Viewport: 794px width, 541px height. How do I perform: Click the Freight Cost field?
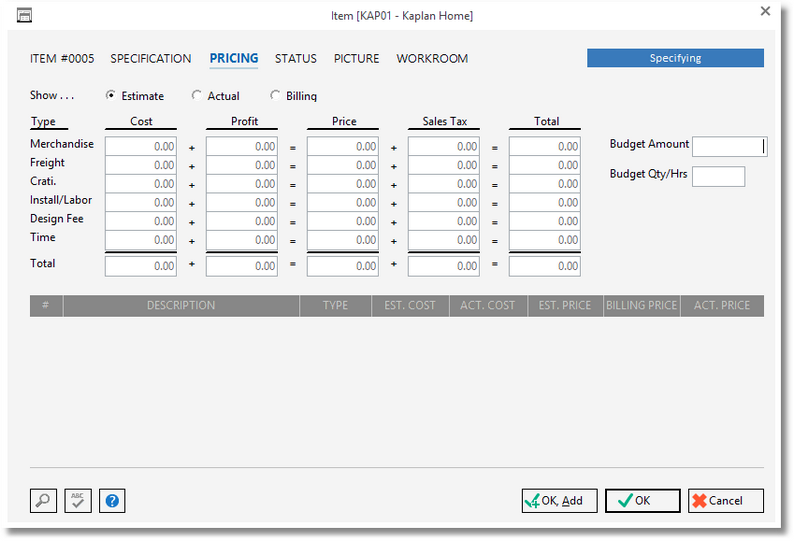[141, 165]
